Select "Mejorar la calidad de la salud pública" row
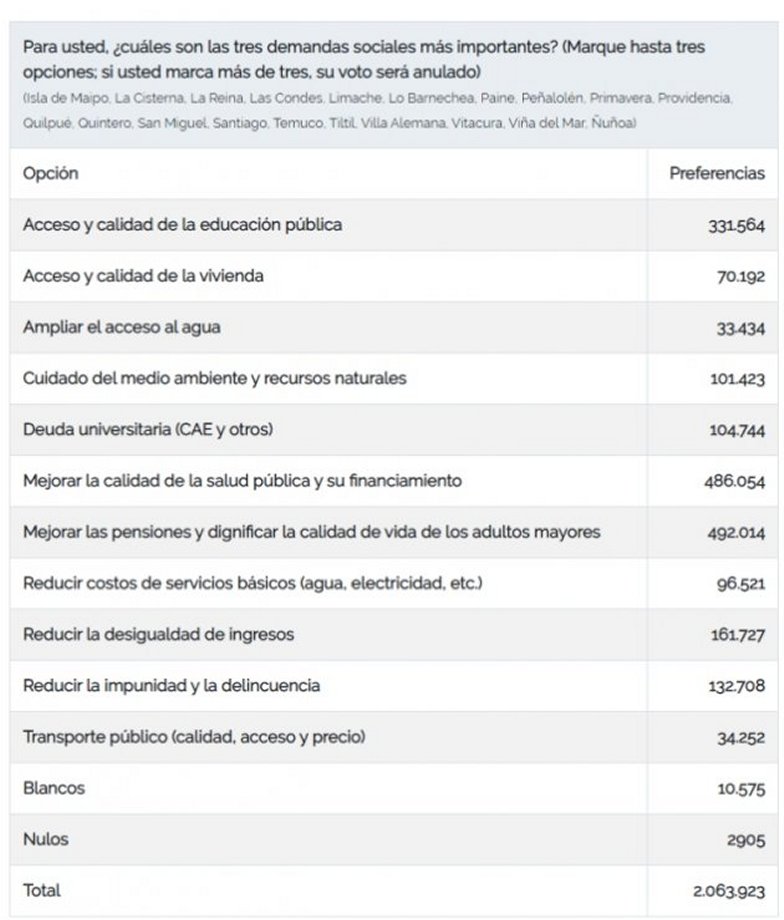The height and width of the screenshot is (920, 784). coord(242,481)
